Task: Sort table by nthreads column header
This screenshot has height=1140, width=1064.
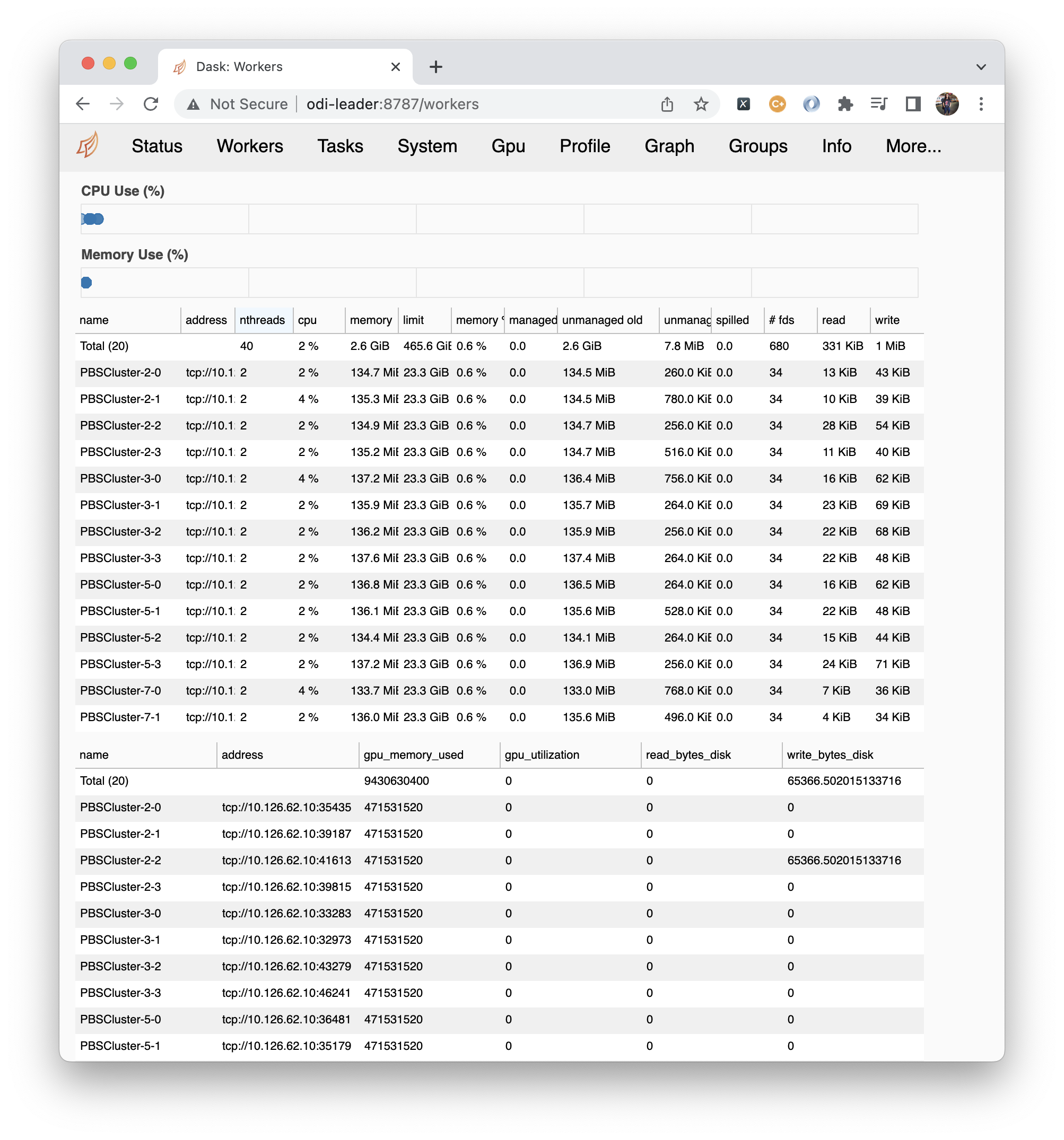Action: [262, 320]
